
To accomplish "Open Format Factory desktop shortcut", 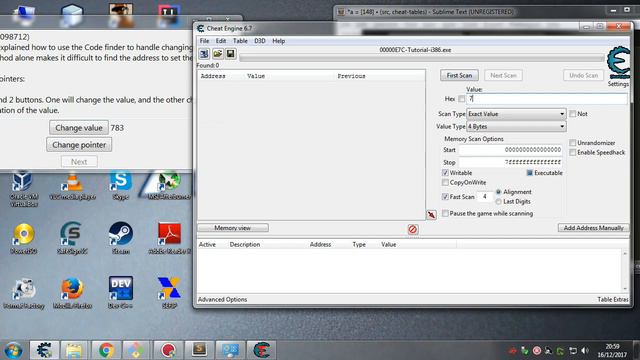I will 24,293.
